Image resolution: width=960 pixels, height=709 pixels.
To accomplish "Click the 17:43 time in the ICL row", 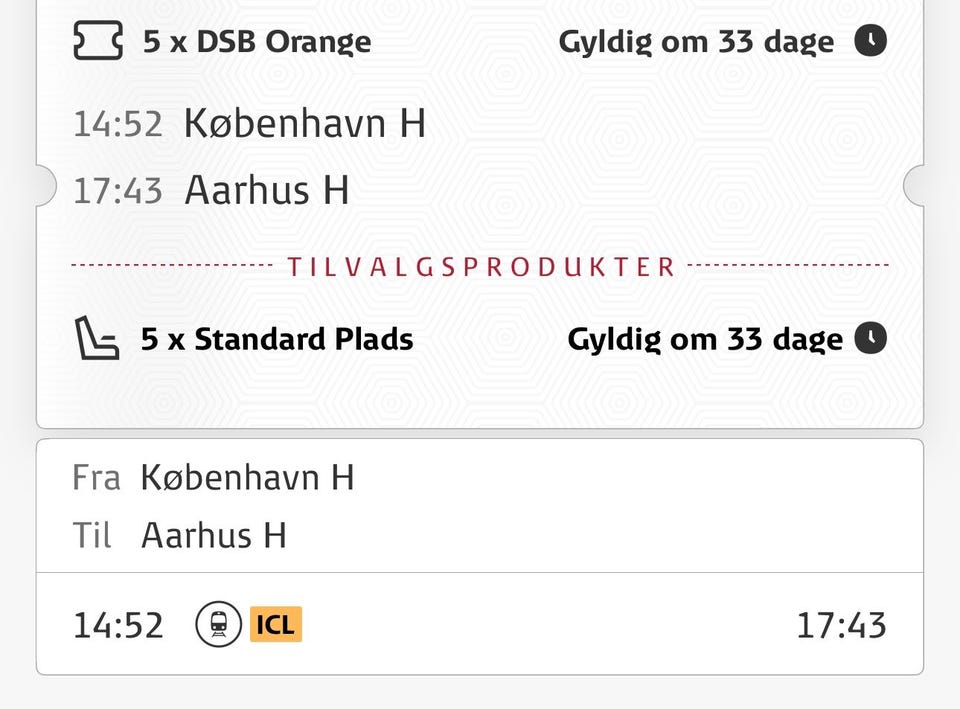I will coord(841,626).
